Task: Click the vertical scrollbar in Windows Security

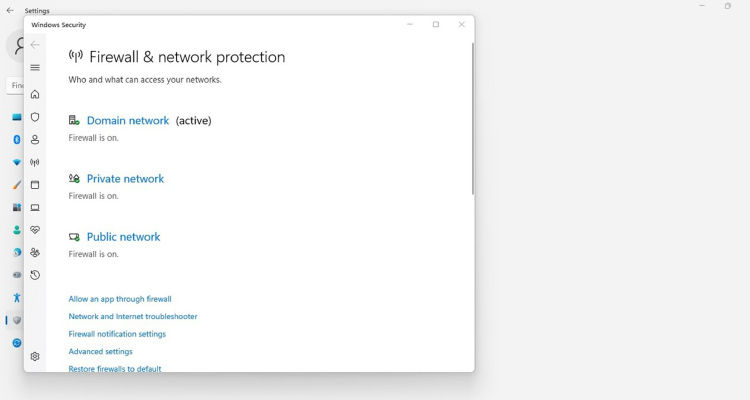Action: 473,119
